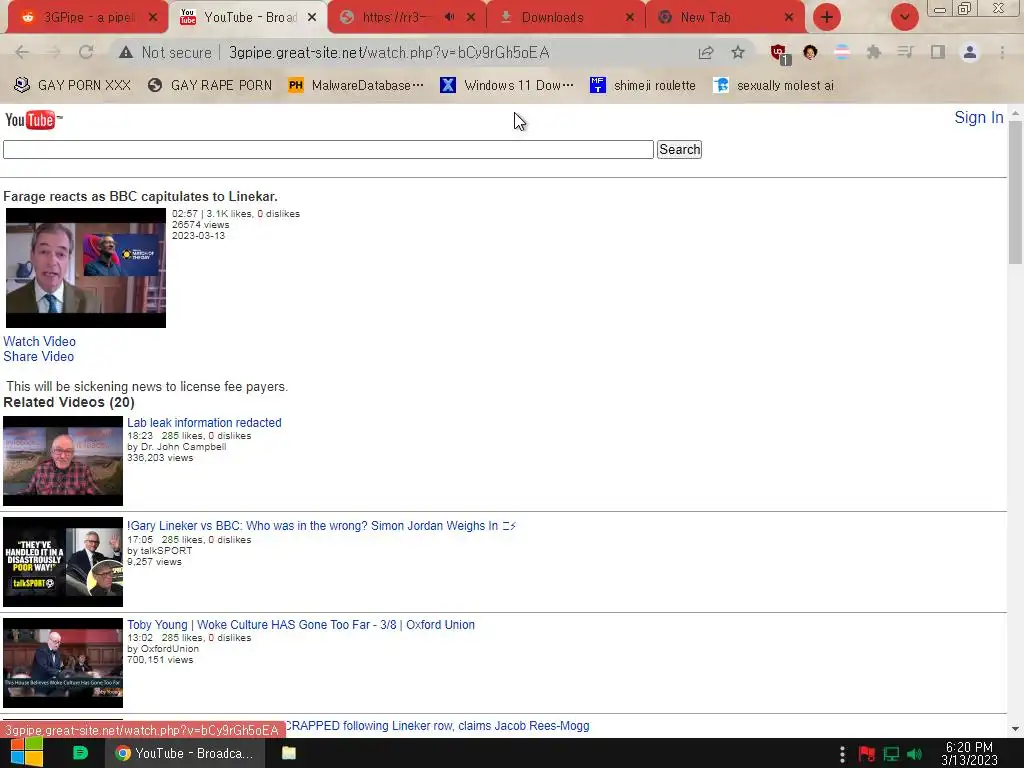
Task: Open a new tab with plus button
Action: (827, 18)
